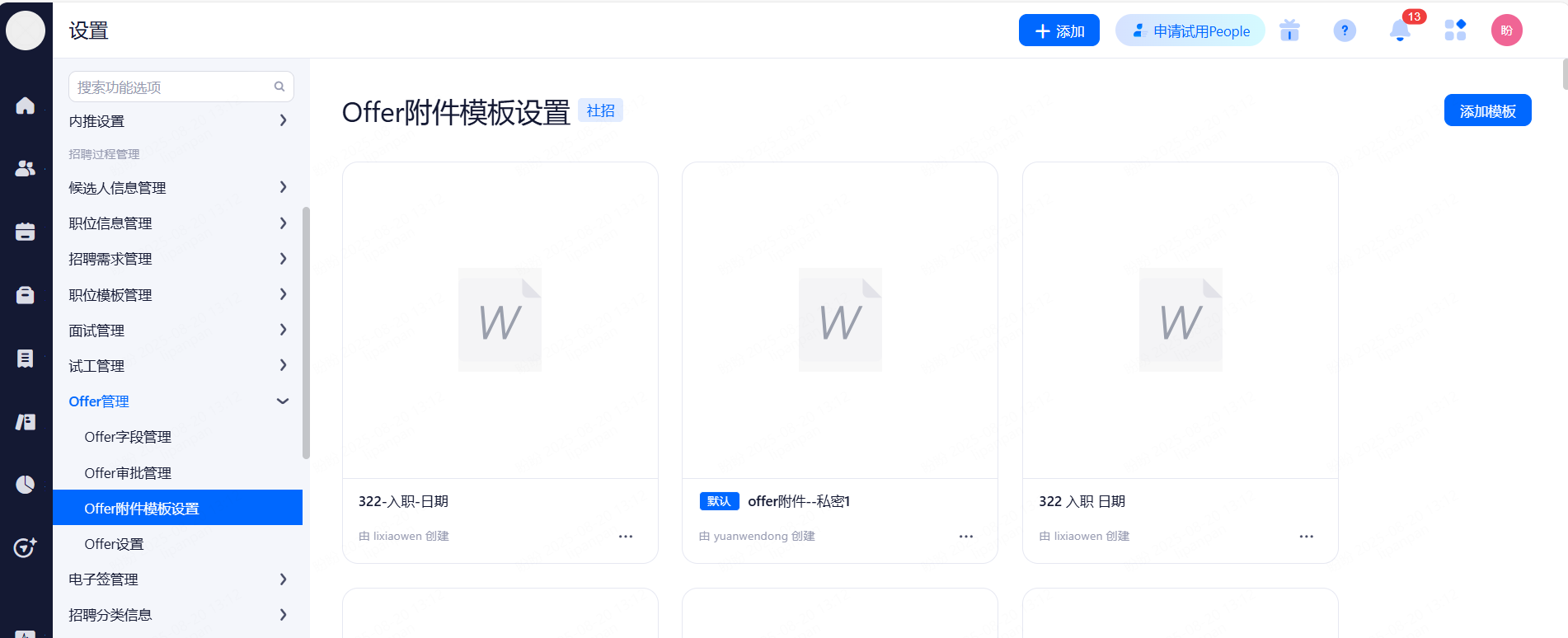Expand the 候选人信息管理 section
The height and width of the screenshot is (638, 1568).
click(x=283, y=187)
